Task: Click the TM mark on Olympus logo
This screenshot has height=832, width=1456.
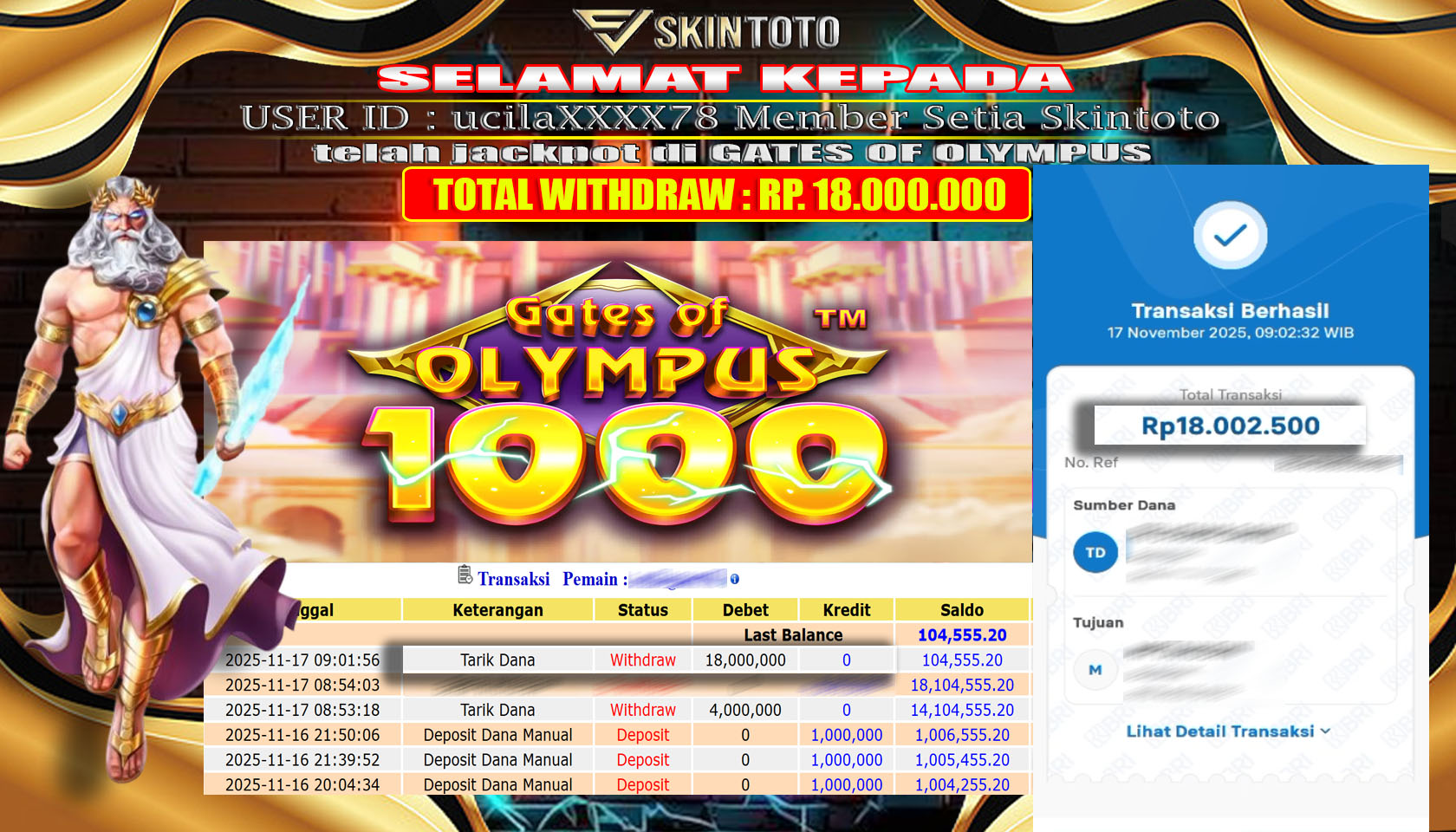Action: [x=840, y=319]
